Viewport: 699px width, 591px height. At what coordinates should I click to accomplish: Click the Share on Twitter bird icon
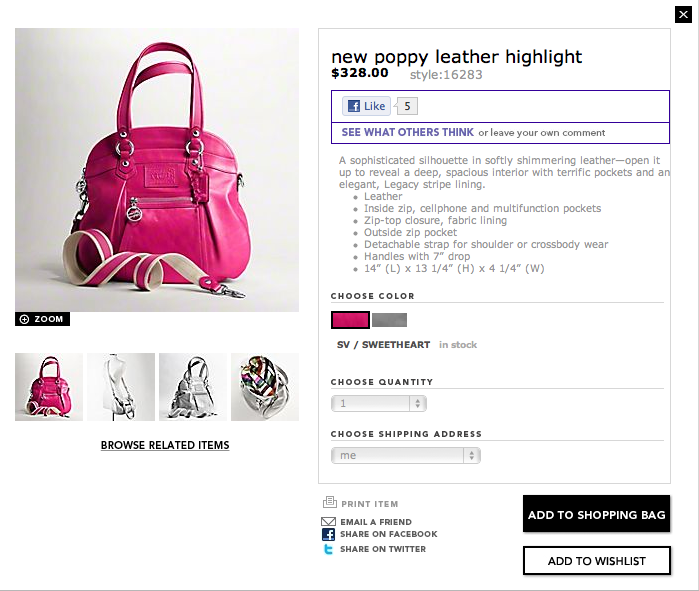[x=328, y=549]
